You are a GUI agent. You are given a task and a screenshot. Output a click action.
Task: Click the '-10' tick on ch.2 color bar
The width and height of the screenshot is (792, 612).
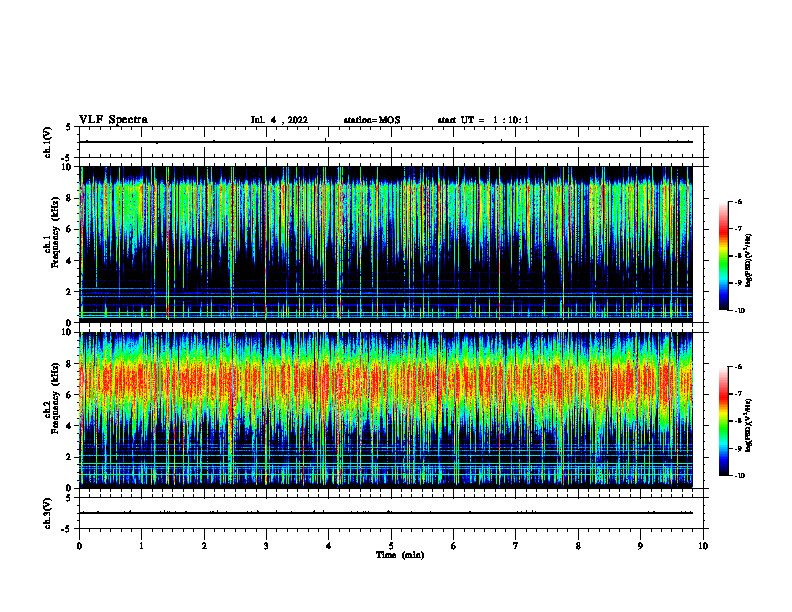740,476
